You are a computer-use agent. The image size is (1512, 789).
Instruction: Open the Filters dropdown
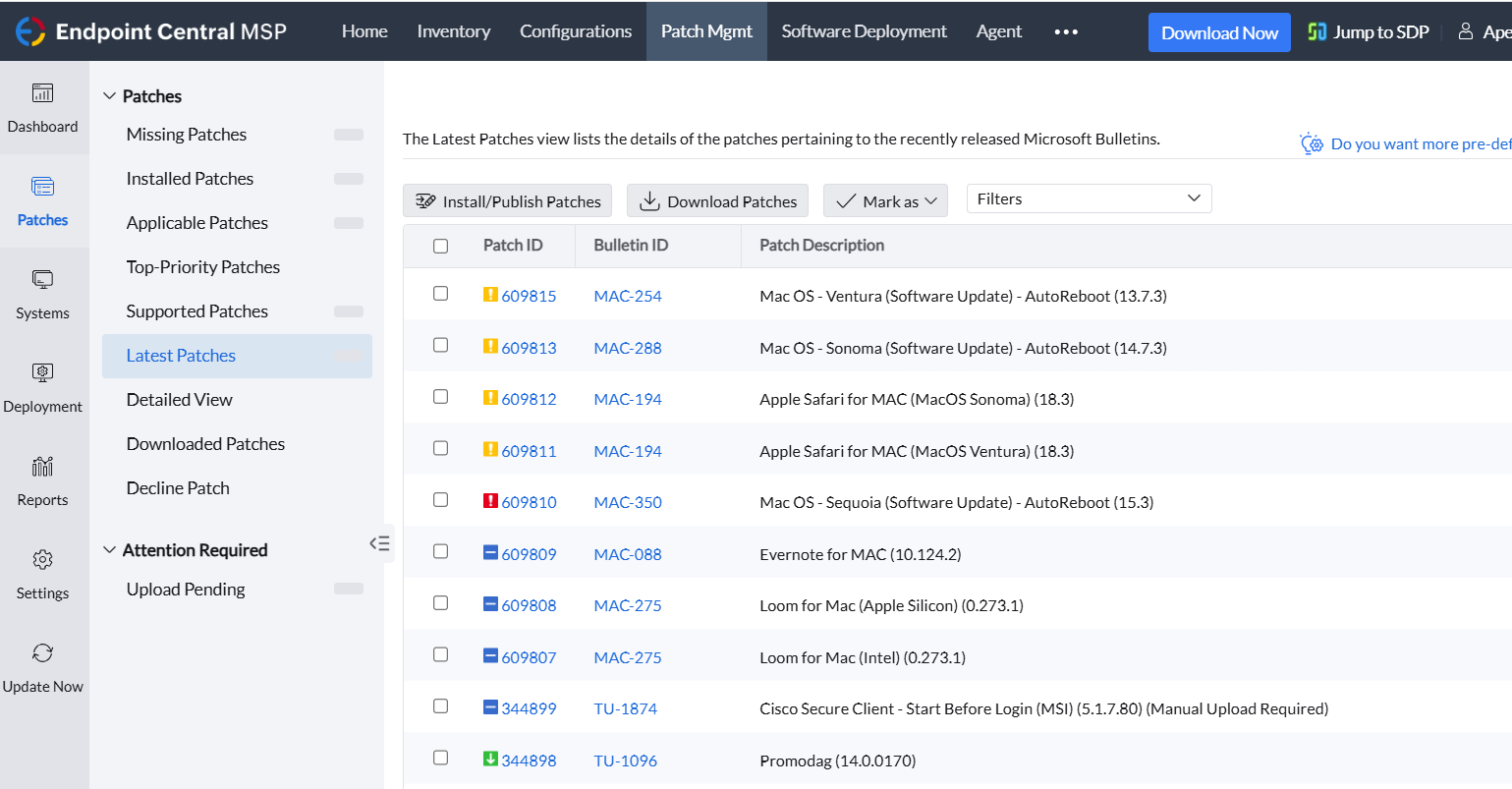click(x=1089, y=198)
